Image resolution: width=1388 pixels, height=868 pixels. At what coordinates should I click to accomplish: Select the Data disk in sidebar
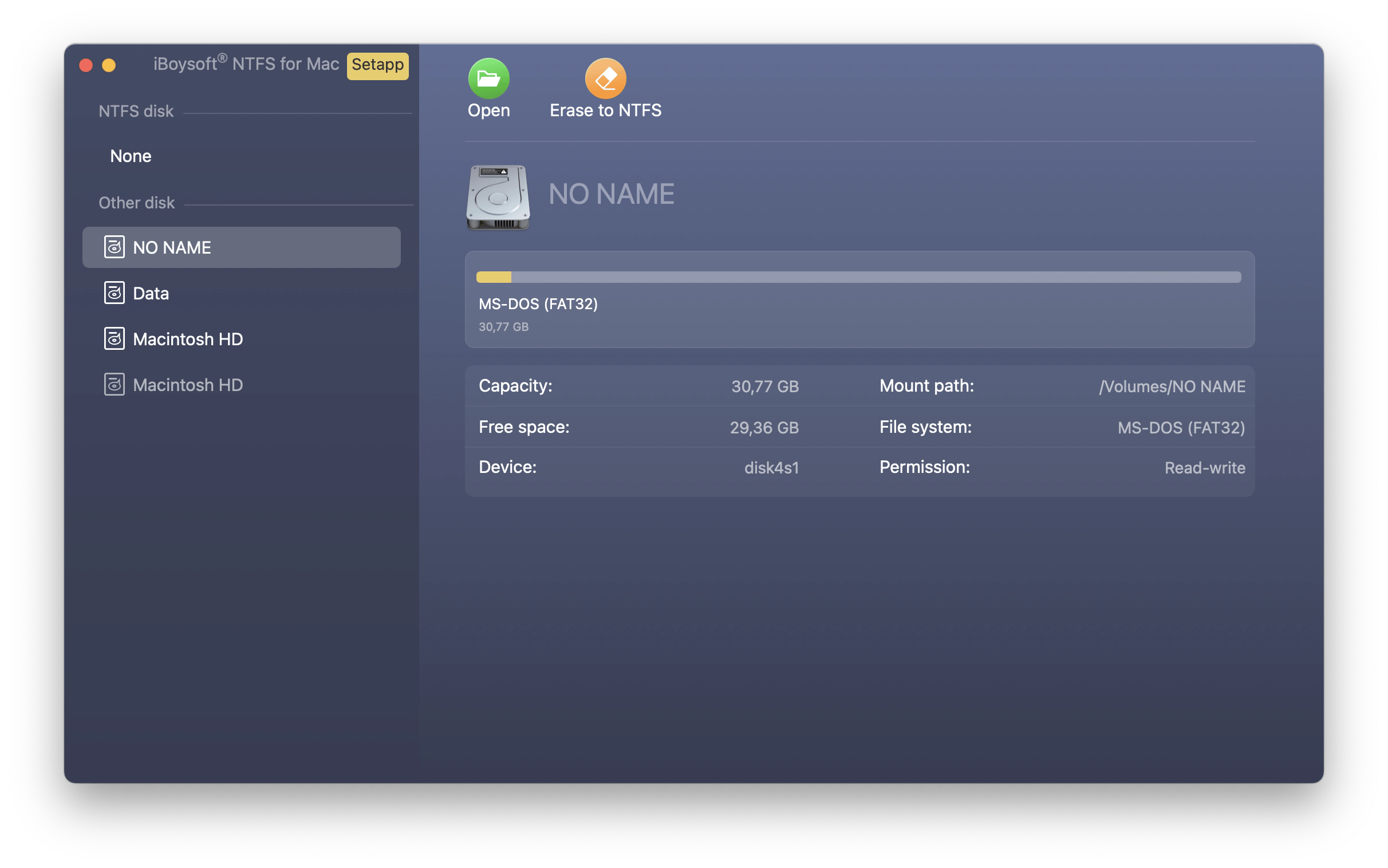242,293
